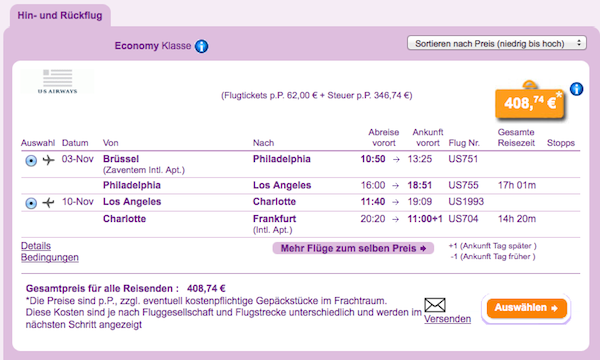This screenshot has width=600, height=360.
Task: Click the envelope icon above Versenden
Action: [435, 305]
